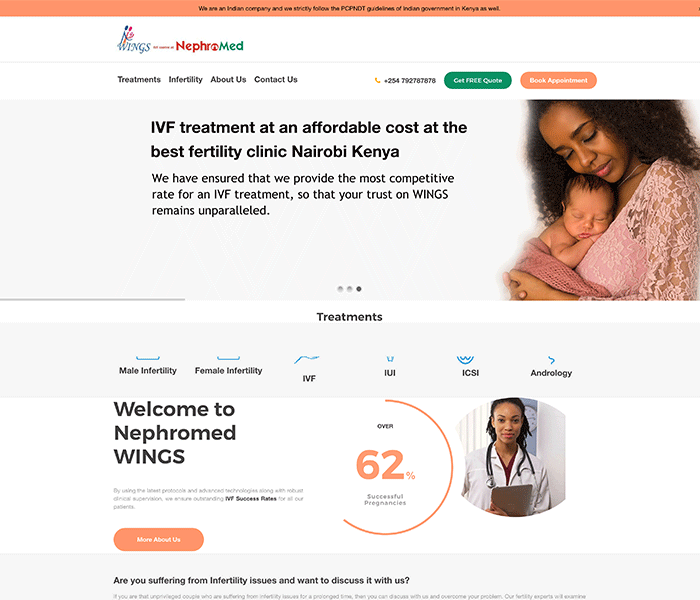Open the Male Infertility treatment icon

click(148, 358)
